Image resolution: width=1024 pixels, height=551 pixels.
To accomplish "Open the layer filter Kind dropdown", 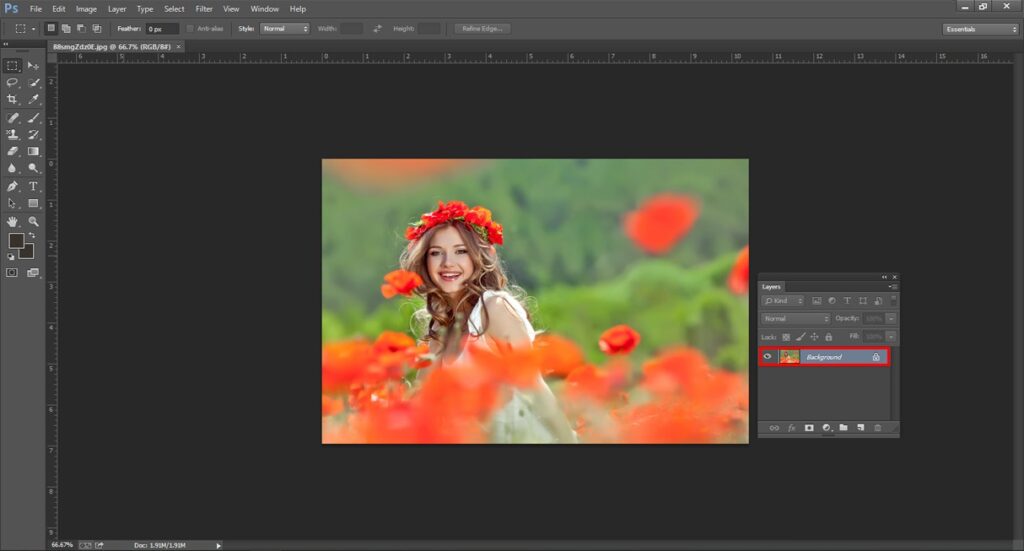I will (x=784, y=301).
